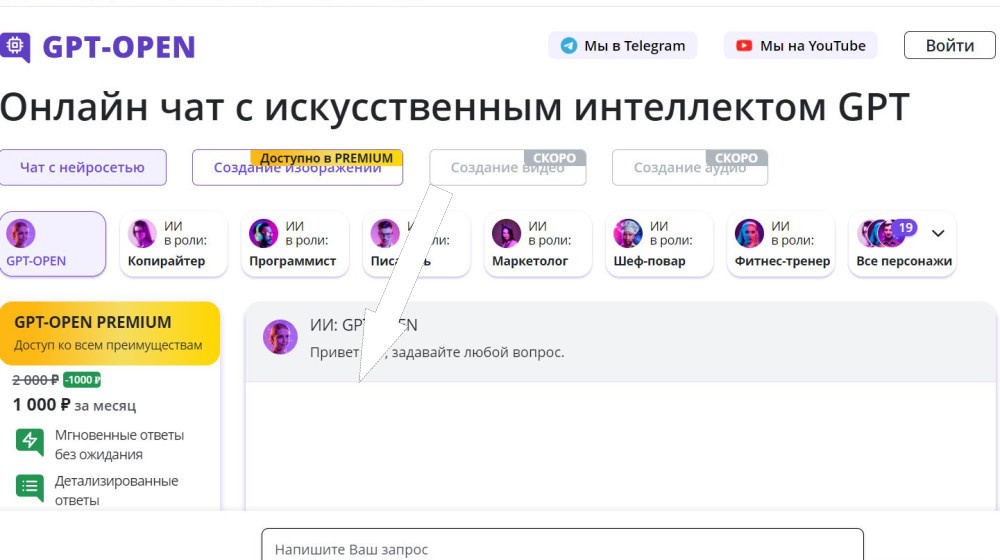Expand the Все персонажи chevron

click(938, 233)
